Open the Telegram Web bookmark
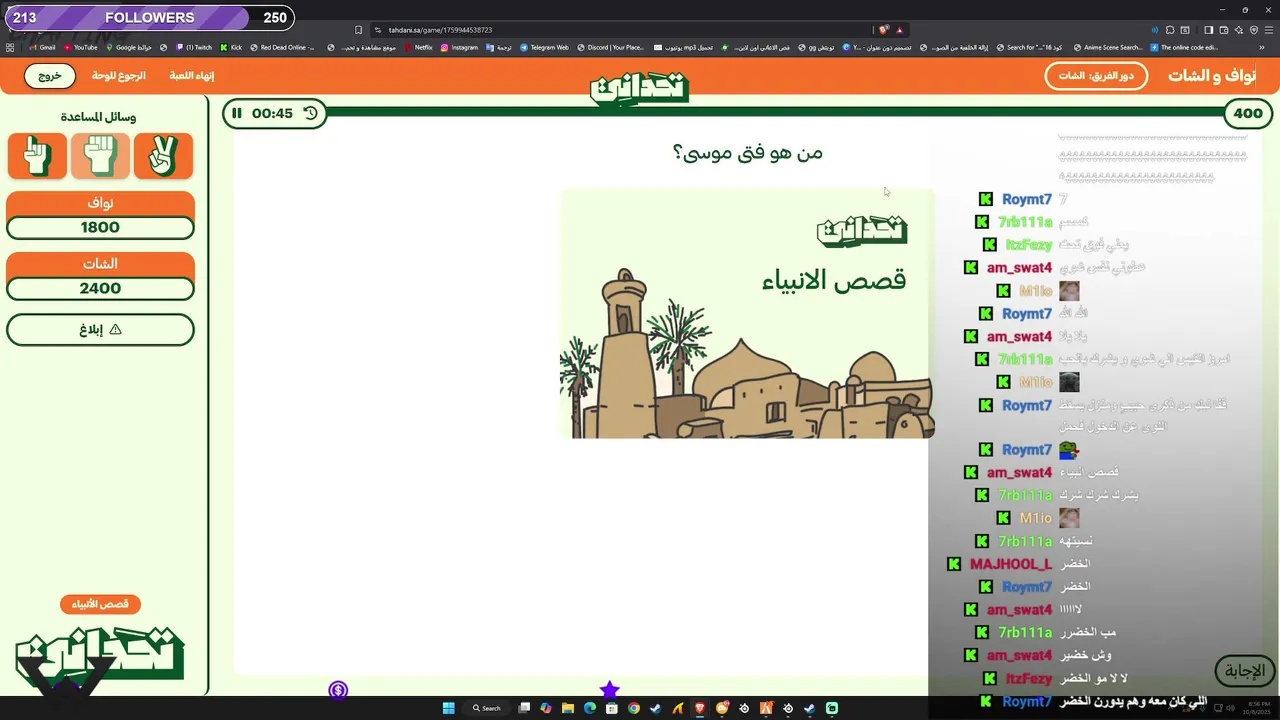The image size is (1280, 720). 544,47
